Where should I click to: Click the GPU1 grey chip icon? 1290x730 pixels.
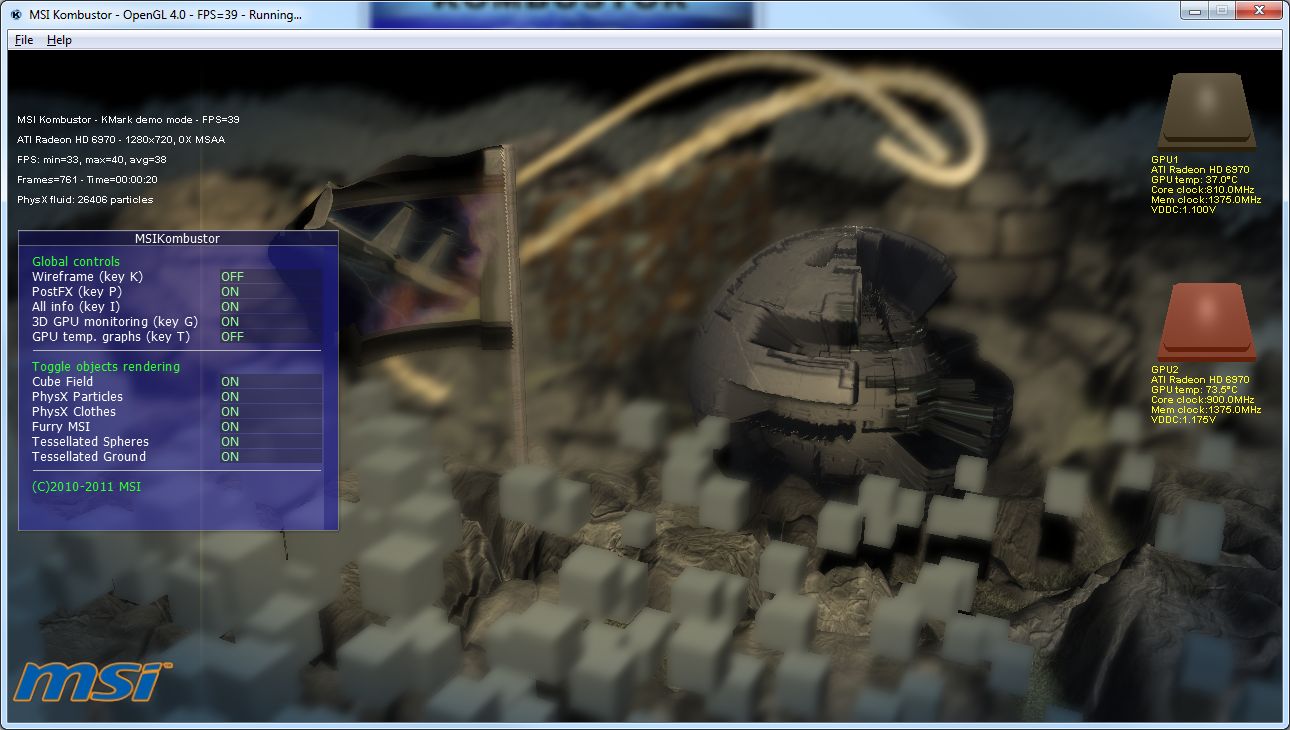(x=1206, y=112)
